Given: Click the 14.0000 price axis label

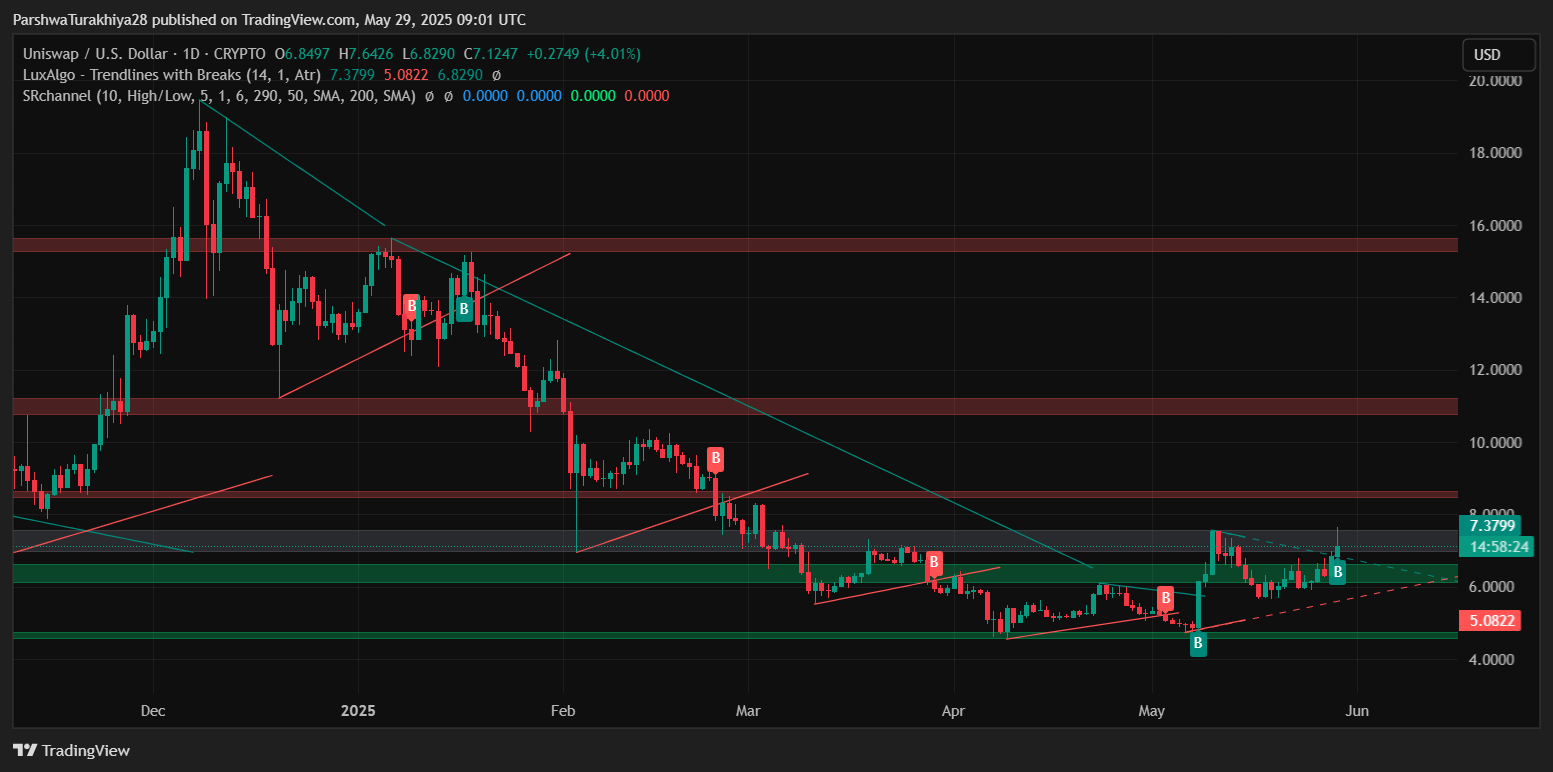Looking at the screenshot, I should (x=1494, y=298).
